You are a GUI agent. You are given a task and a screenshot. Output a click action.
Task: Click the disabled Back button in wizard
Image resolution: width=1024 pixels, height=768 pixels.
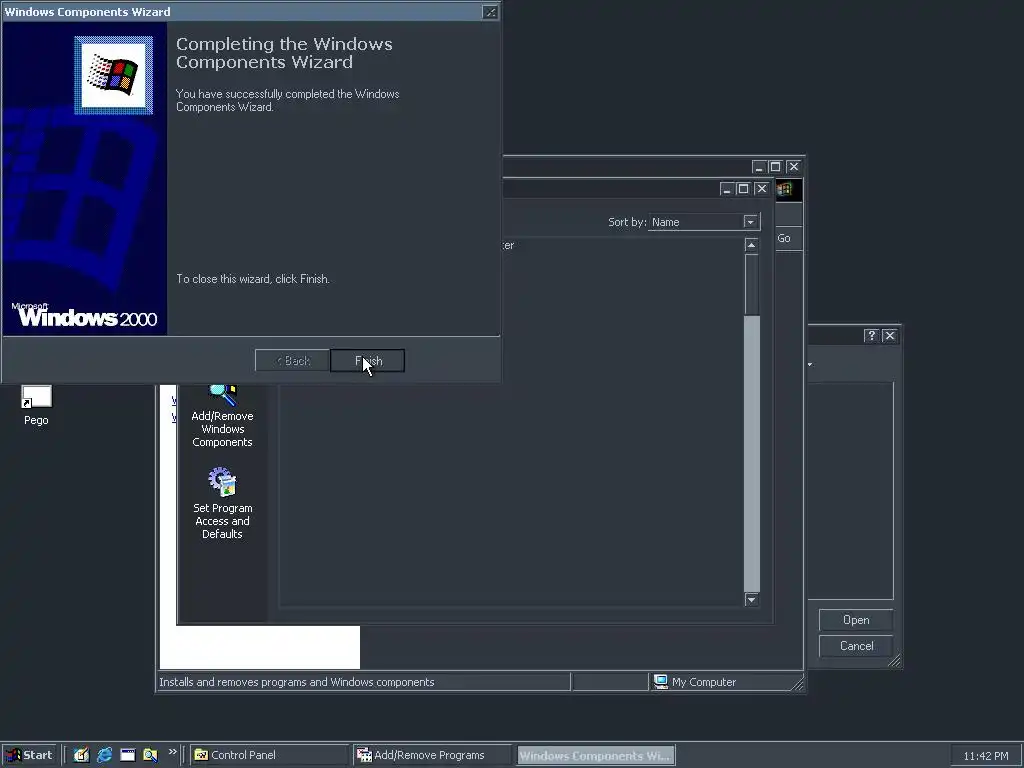(x=292, y=360)
